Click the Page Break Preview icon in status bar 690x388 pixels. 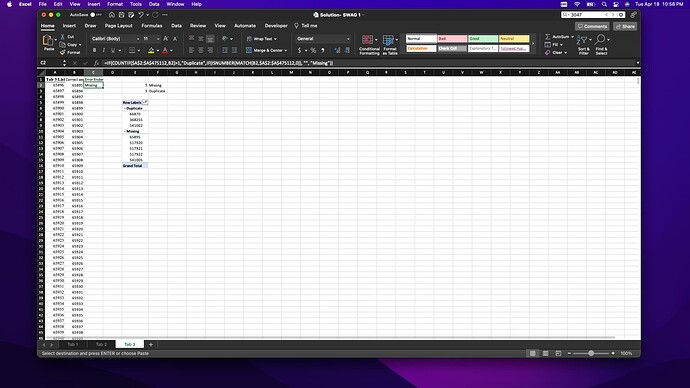pyautogui.click(x=558, y=353)
